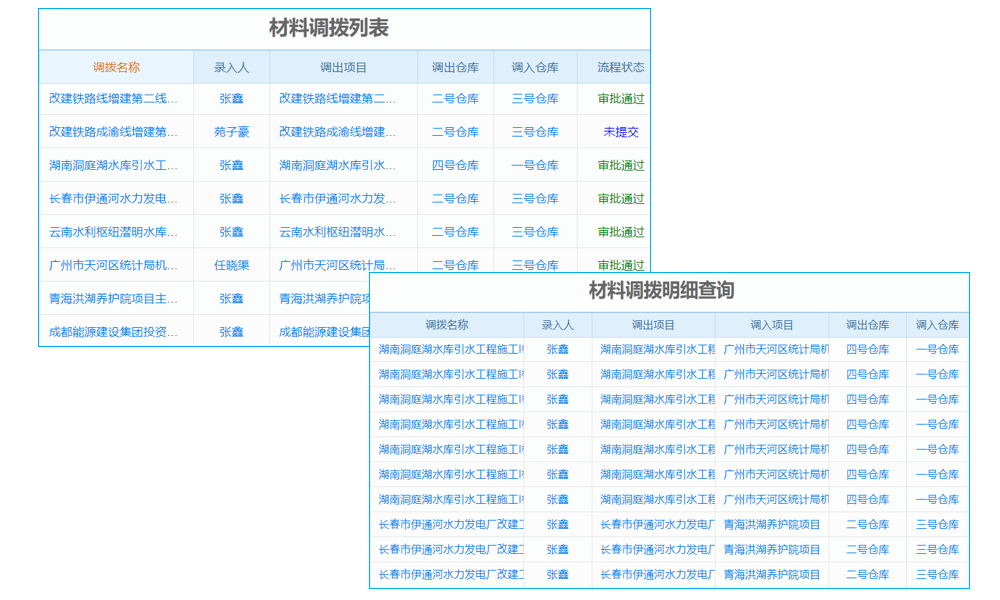
Task: Click the 录入人 column header
Action: click(x=230, y=65)
